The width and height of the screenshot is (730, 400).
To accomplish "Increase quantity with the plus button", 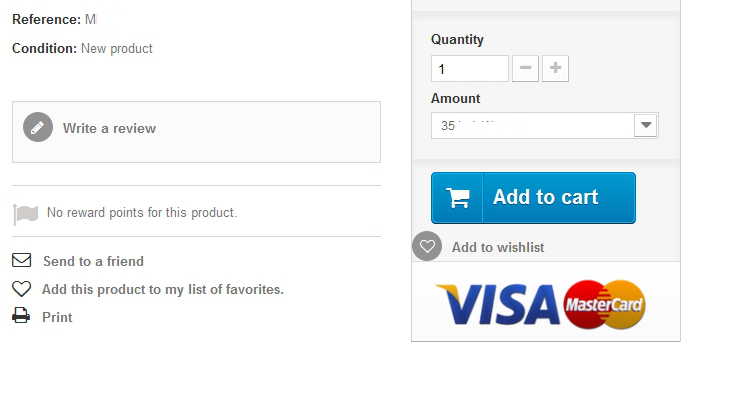I will (x=555, y=69).
